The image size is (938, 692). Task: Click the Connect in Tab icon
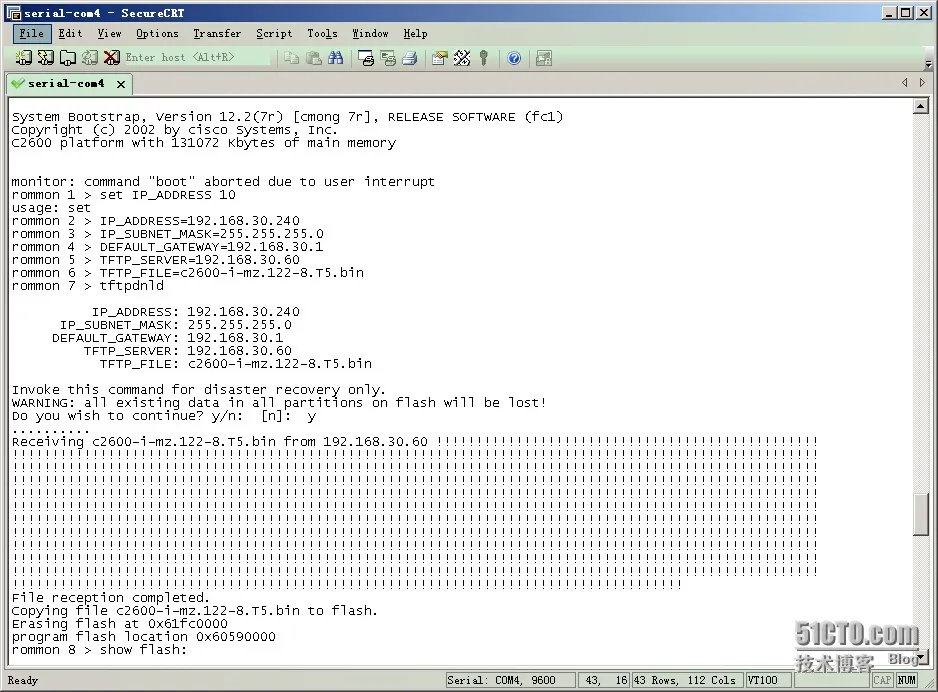68,57
